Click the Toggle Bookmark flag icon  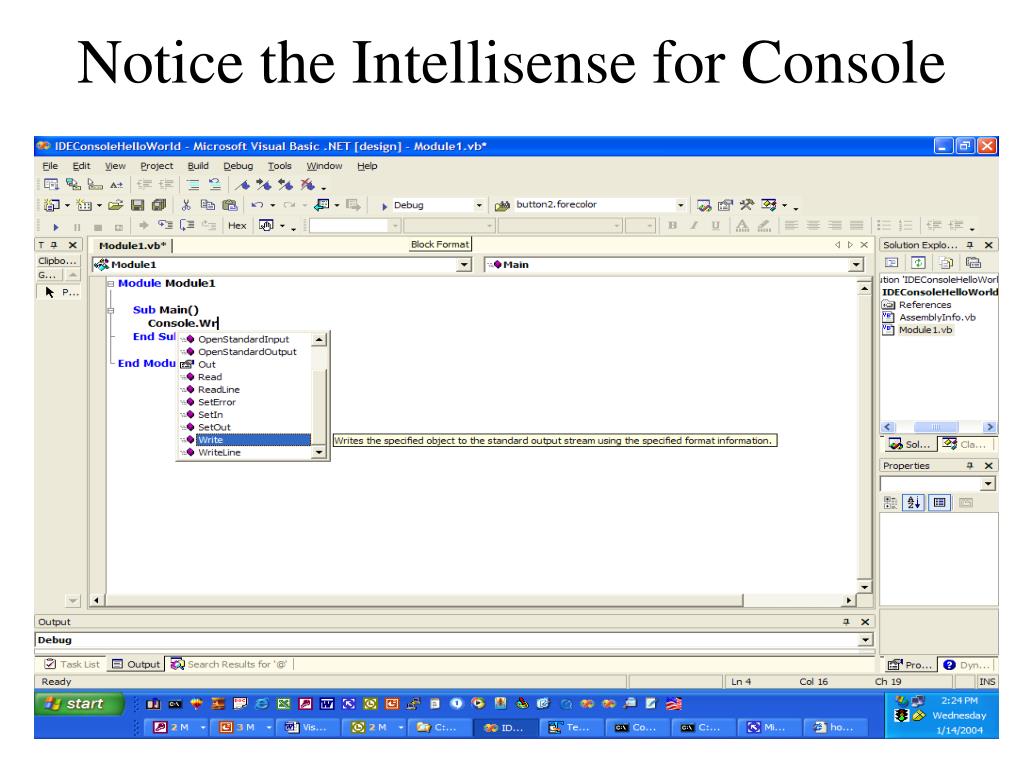(x=242, y=185)
